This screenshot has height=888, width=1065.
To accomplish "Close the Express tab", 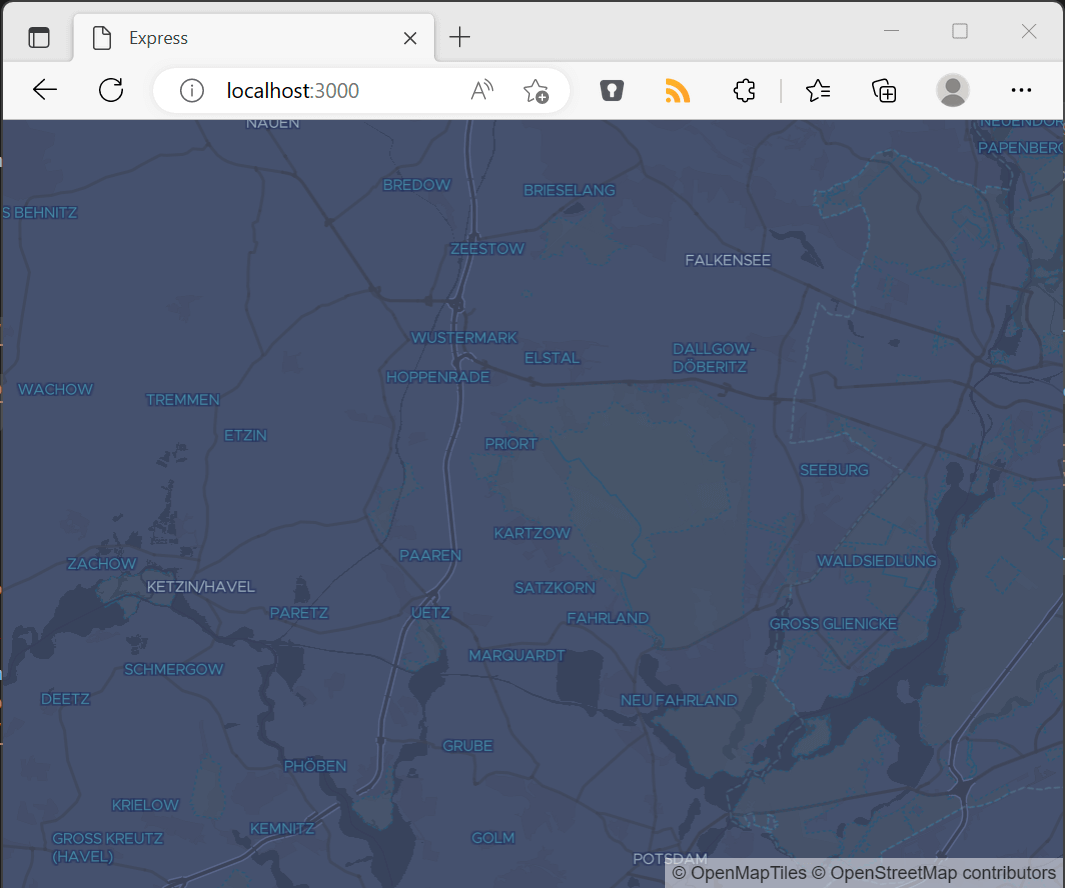I will click(x=410, y=38).
